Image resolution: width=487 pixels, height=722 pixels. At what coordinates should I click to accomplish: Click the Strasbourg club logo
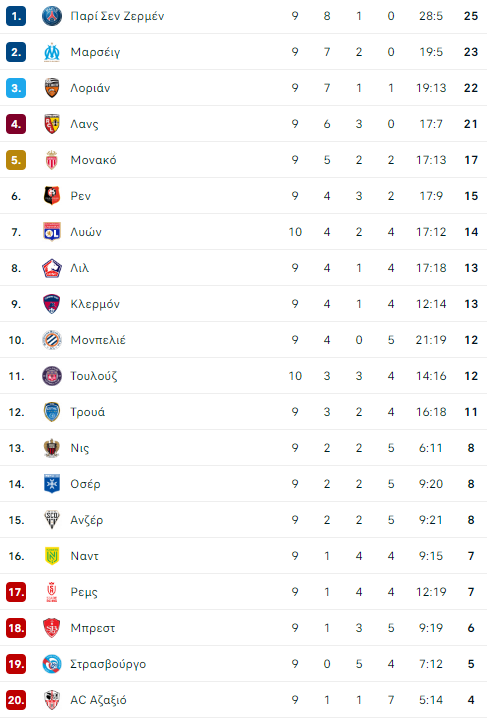pyautogui.click(x=52, y=664)
